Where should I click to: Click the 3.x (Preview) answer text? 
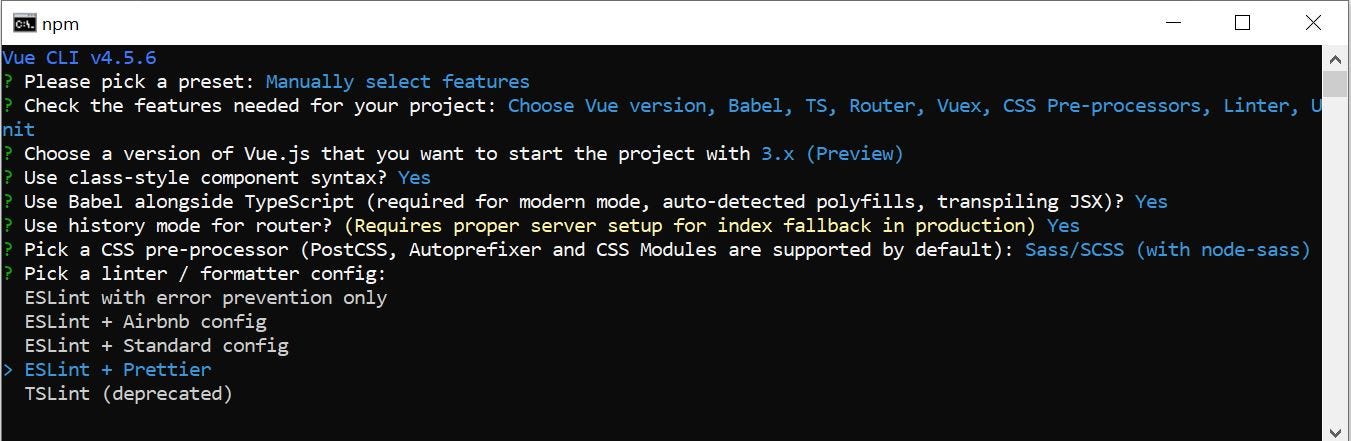832,153
